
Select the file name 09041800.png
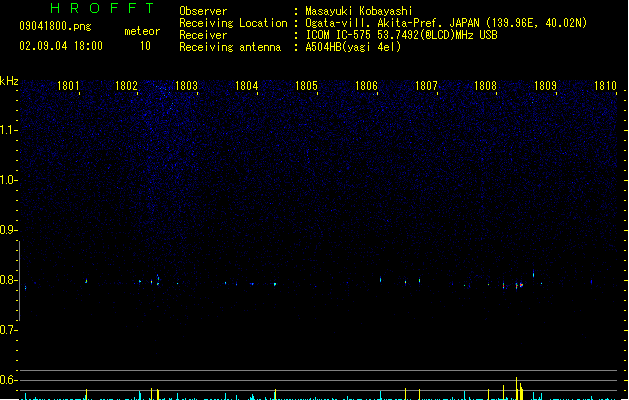tap(55, 26)
